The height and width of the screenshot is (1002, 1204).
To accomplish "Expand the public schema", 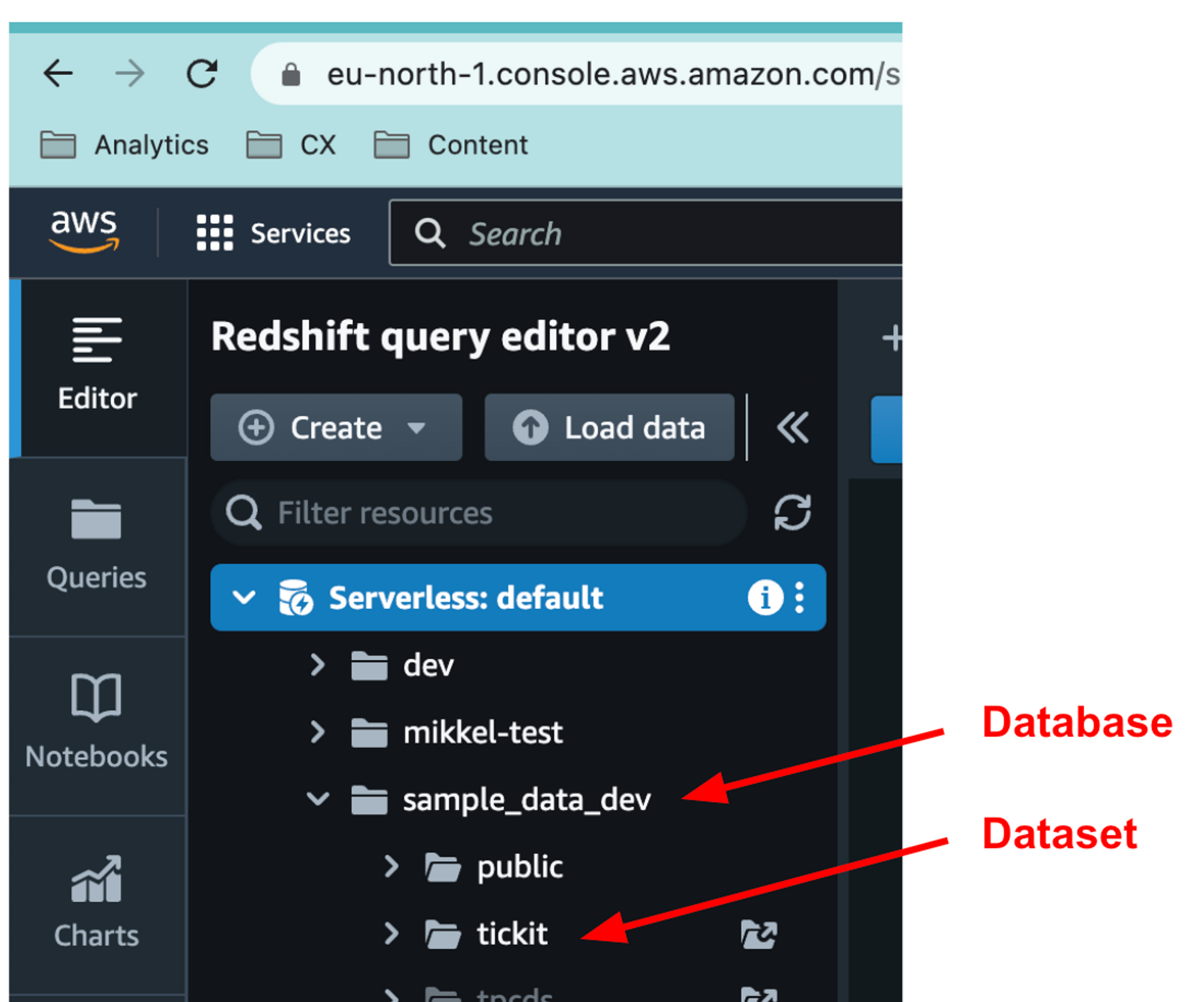I will 391,867.
